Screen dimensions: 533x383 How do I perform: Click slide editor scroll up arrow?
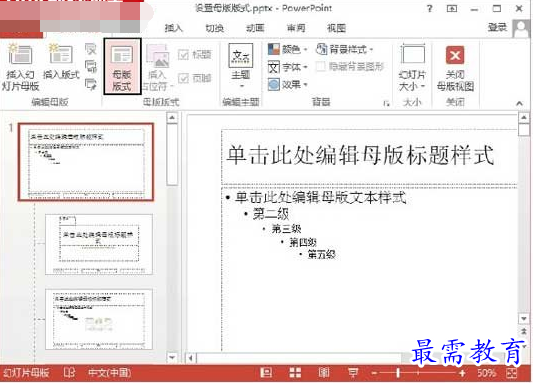coord(524,118)
